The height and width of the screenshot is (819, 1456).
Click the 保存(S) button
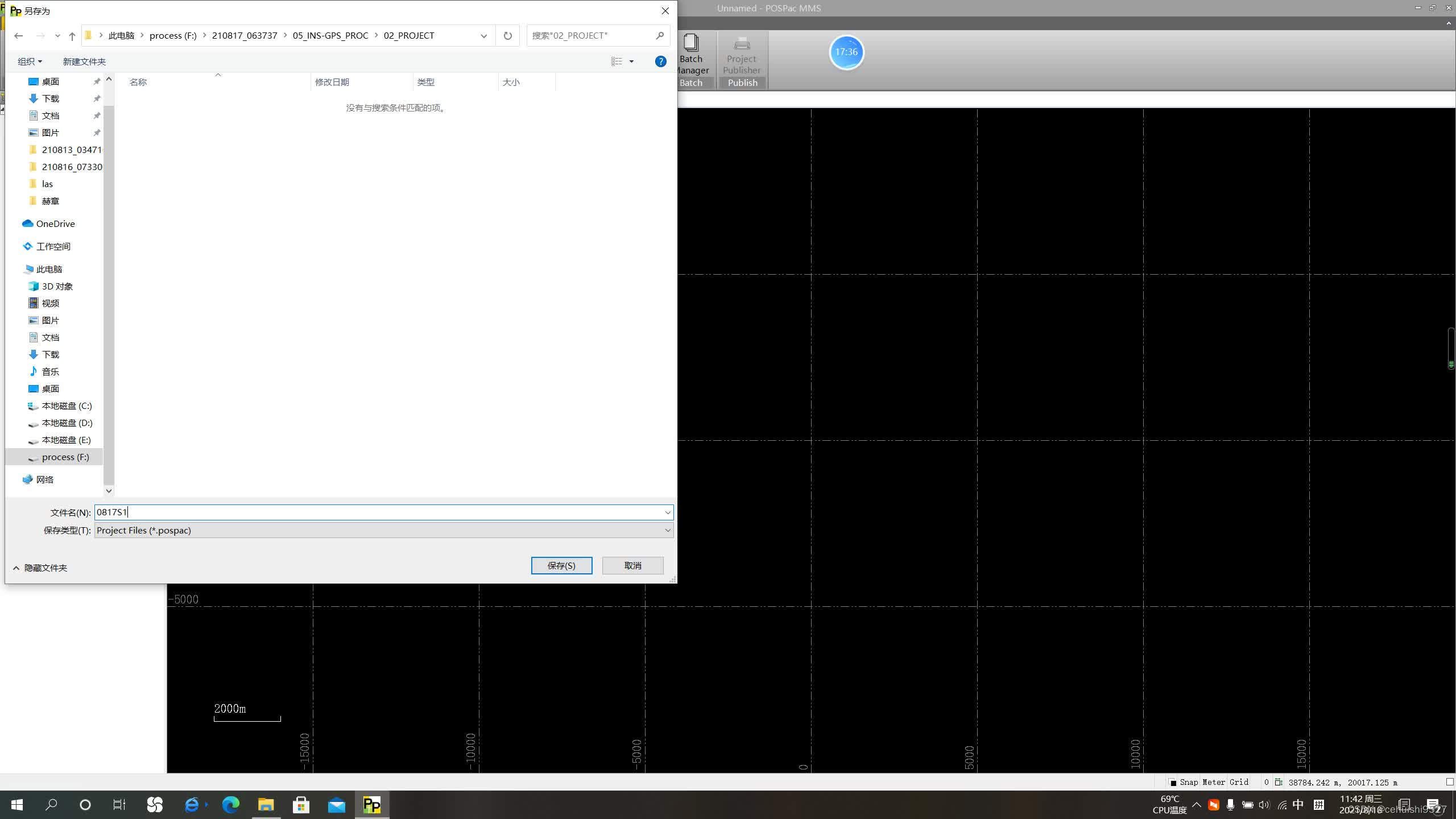[561, 565]
